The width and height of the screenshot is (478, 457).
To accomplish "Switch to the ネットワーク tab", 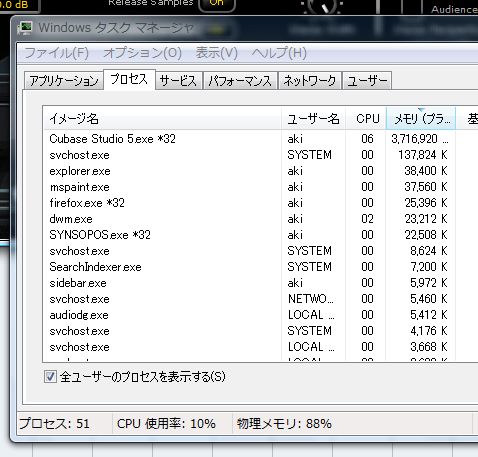I will (x=310, y=81).
